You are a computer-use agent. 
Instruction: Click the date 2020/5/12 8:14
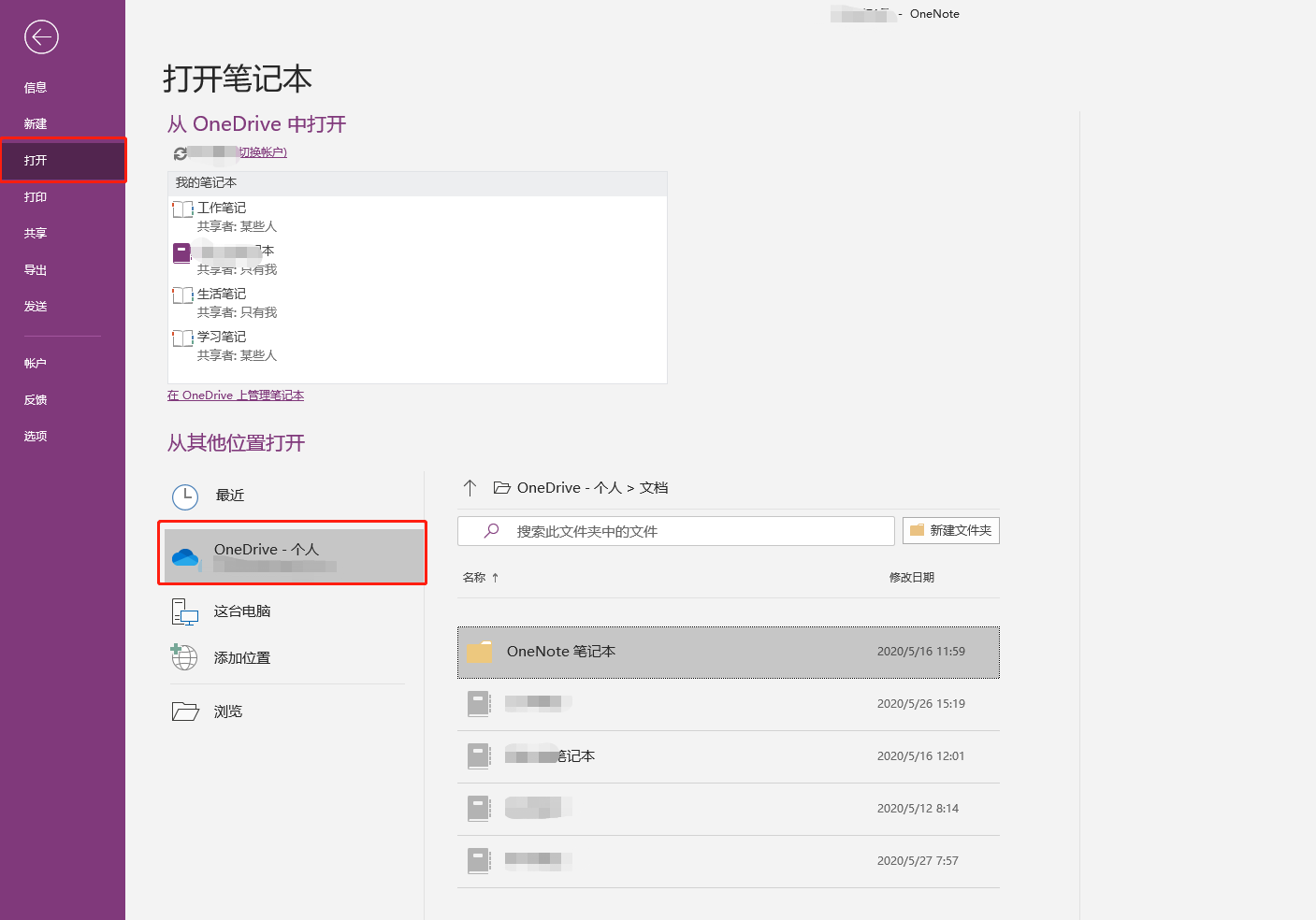coord(918,809)
